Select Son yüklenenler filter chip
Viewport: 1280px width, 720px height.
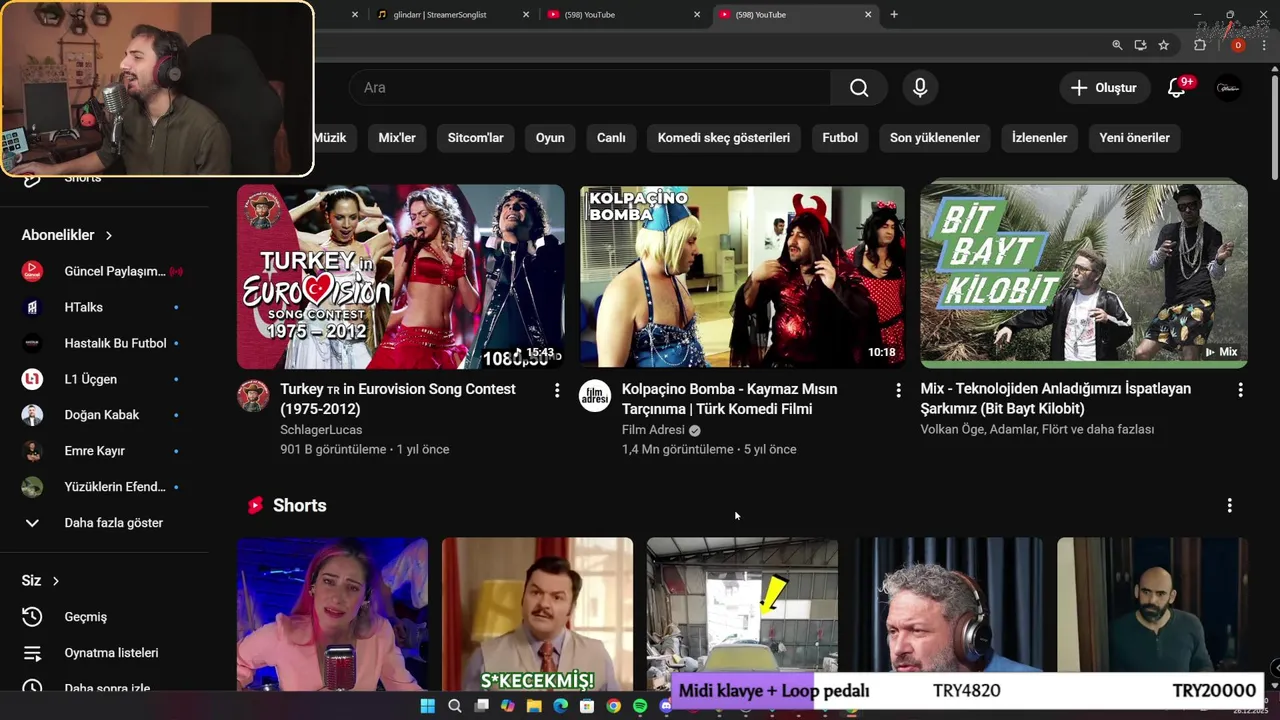[x=935, y=138]
